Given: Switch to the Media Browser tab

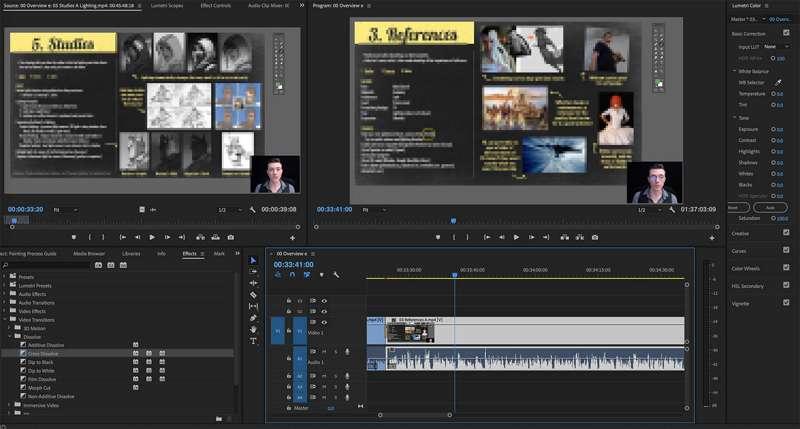Looking at the screenshot, I should coord(89,254).
